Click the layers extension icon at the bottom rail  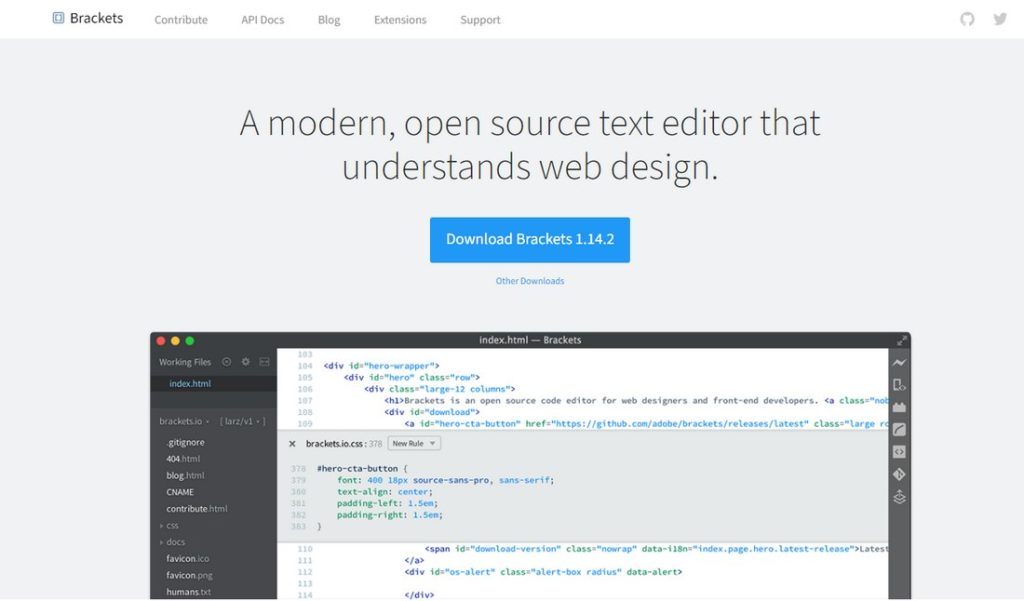point(898,497)
